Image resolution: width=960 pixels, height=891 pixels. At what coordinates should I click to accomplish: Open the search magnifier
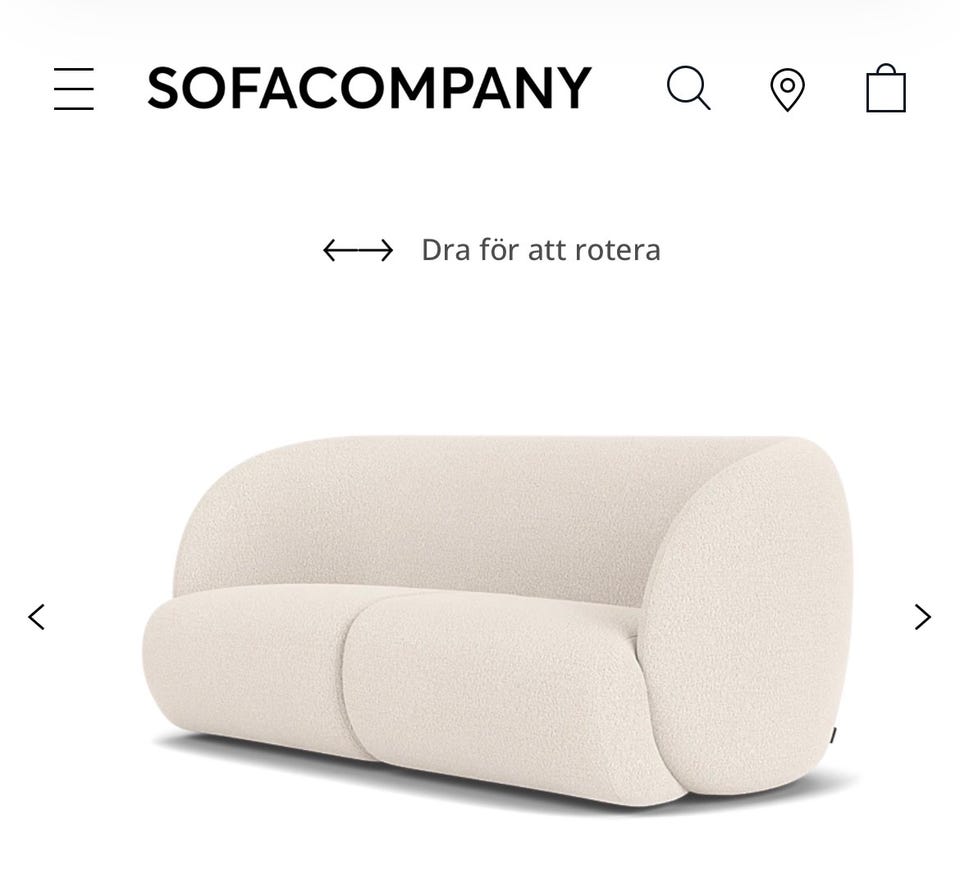[688, 88]
